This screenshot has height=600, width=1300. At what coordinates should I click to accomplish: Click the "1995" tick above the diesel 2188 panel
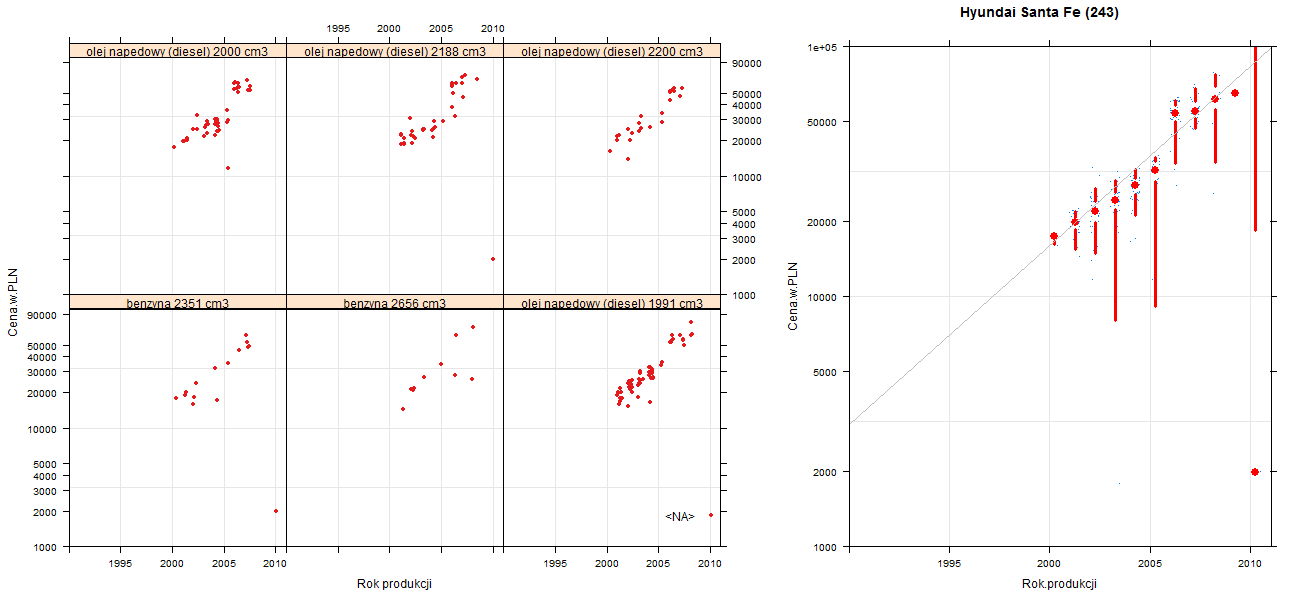click(x=338, y=29)
